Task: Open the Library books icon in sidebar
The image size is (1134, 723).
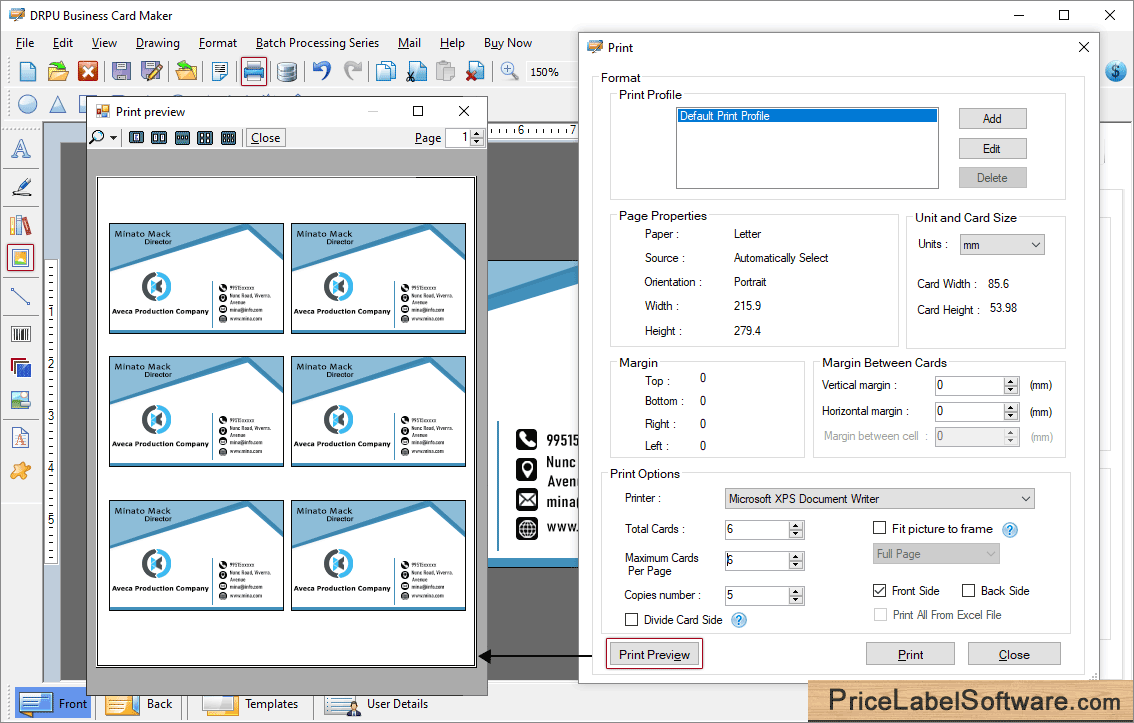Action: coord(20,226)
